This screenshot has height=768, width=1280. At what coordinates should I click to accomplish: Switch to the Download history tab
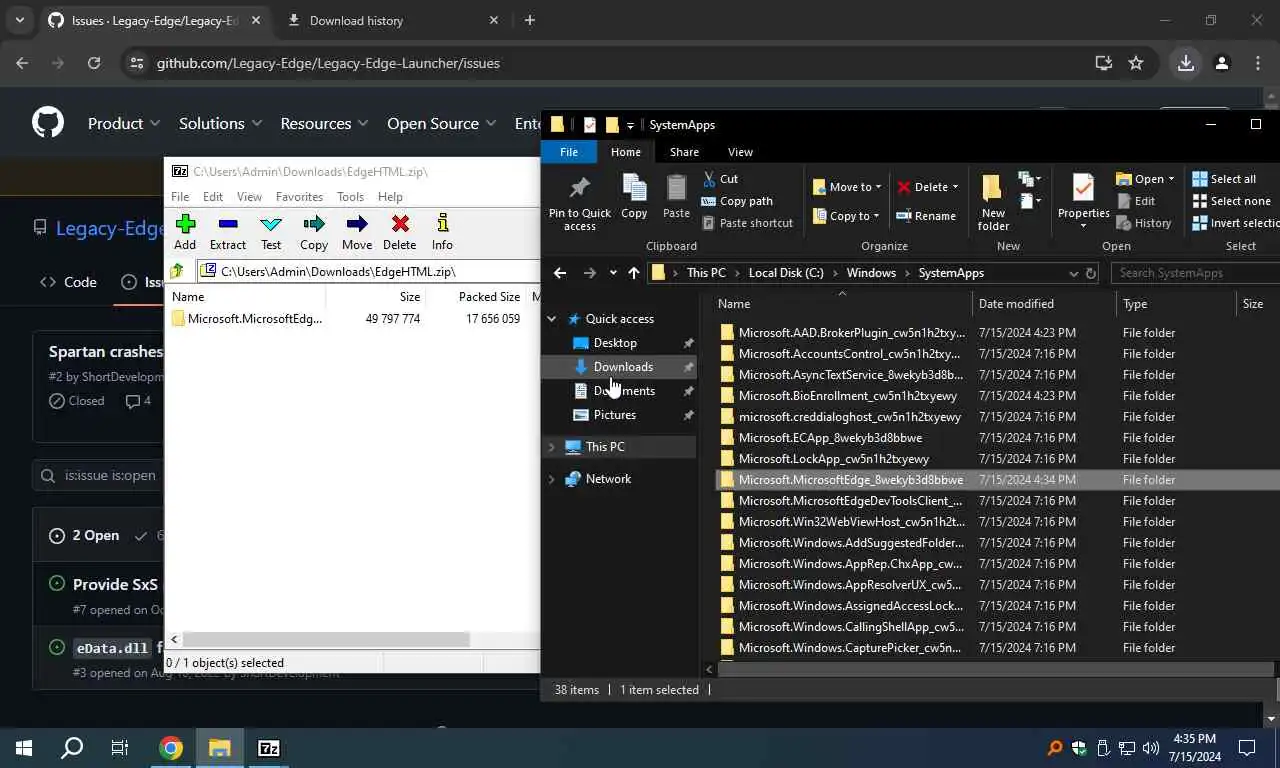pos(394,20)
